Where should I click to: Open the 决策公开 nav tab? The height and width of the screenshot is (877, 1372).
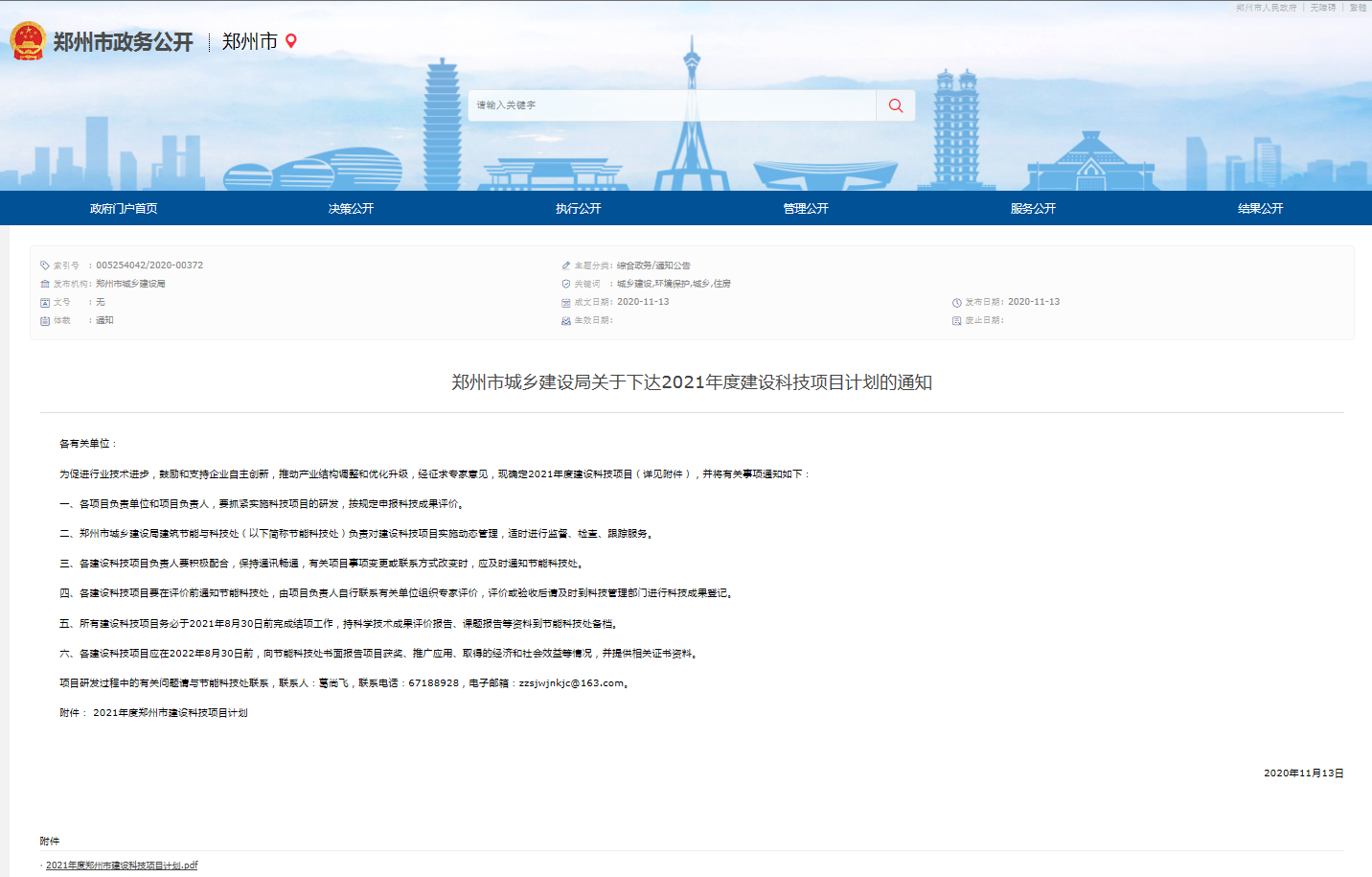point(351,208)
